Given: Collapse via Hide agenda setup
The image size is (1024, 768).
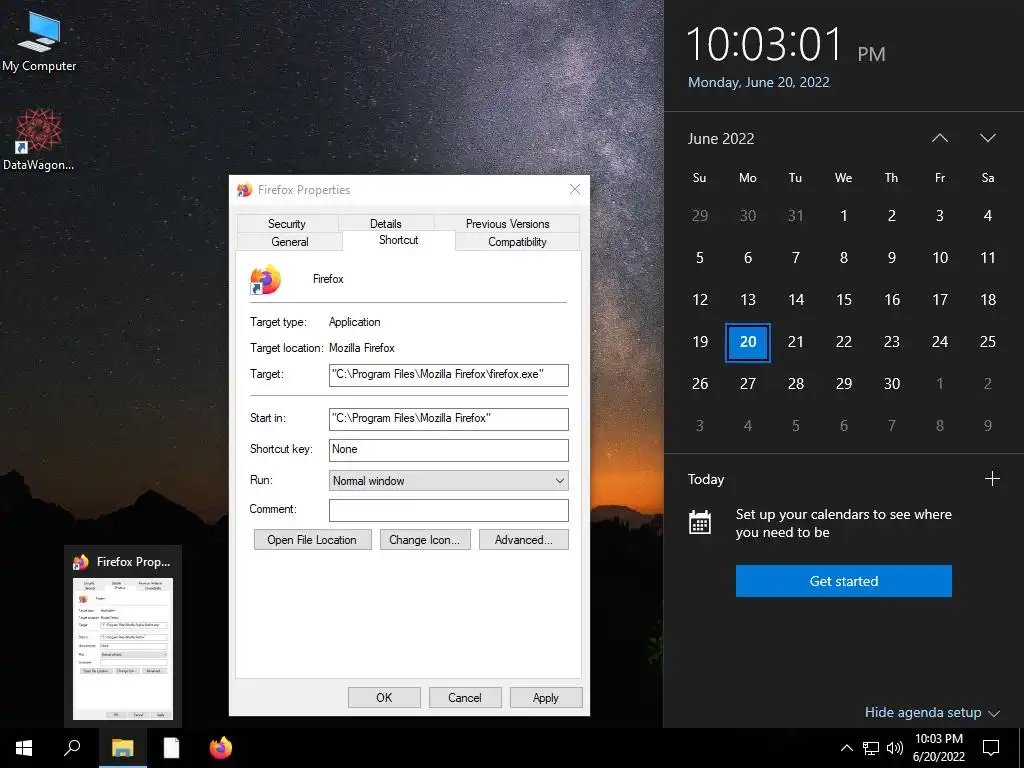Looking at the screenshot, I should [932, 712].
